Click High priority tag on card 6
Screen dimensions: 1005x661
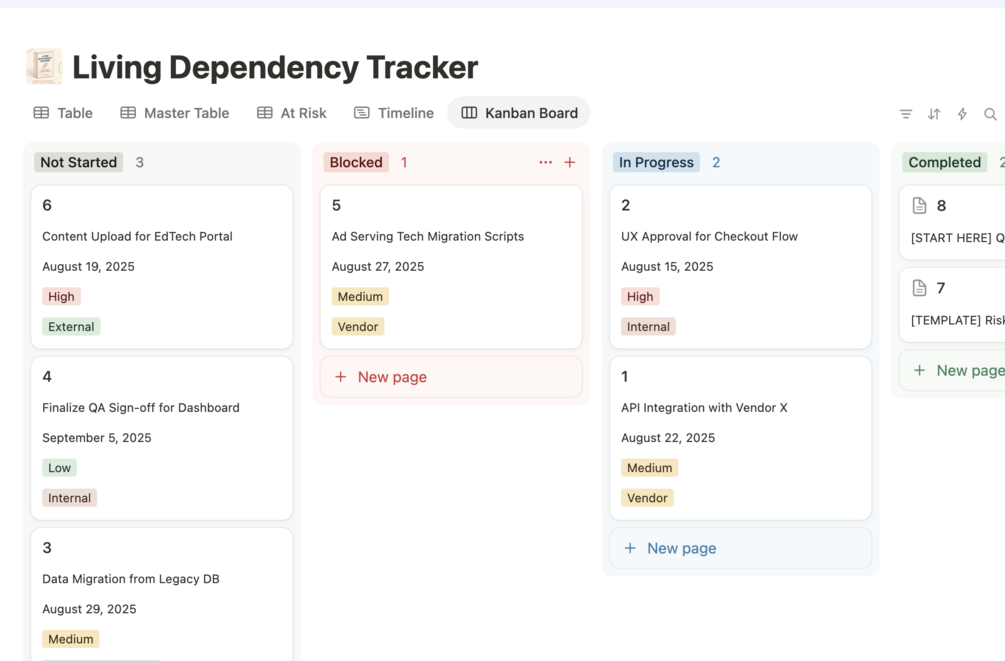pos(61,296)
